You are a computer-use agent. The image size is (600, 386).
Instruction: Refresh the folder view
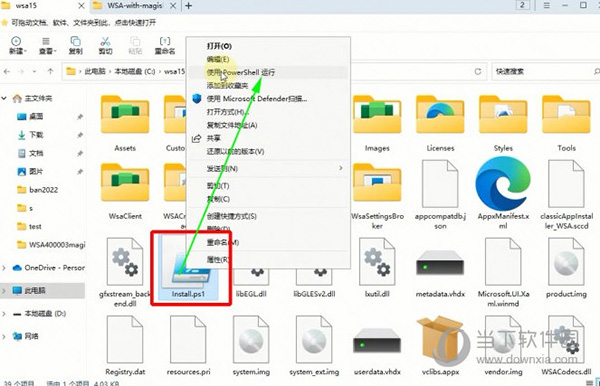[478, 72]
